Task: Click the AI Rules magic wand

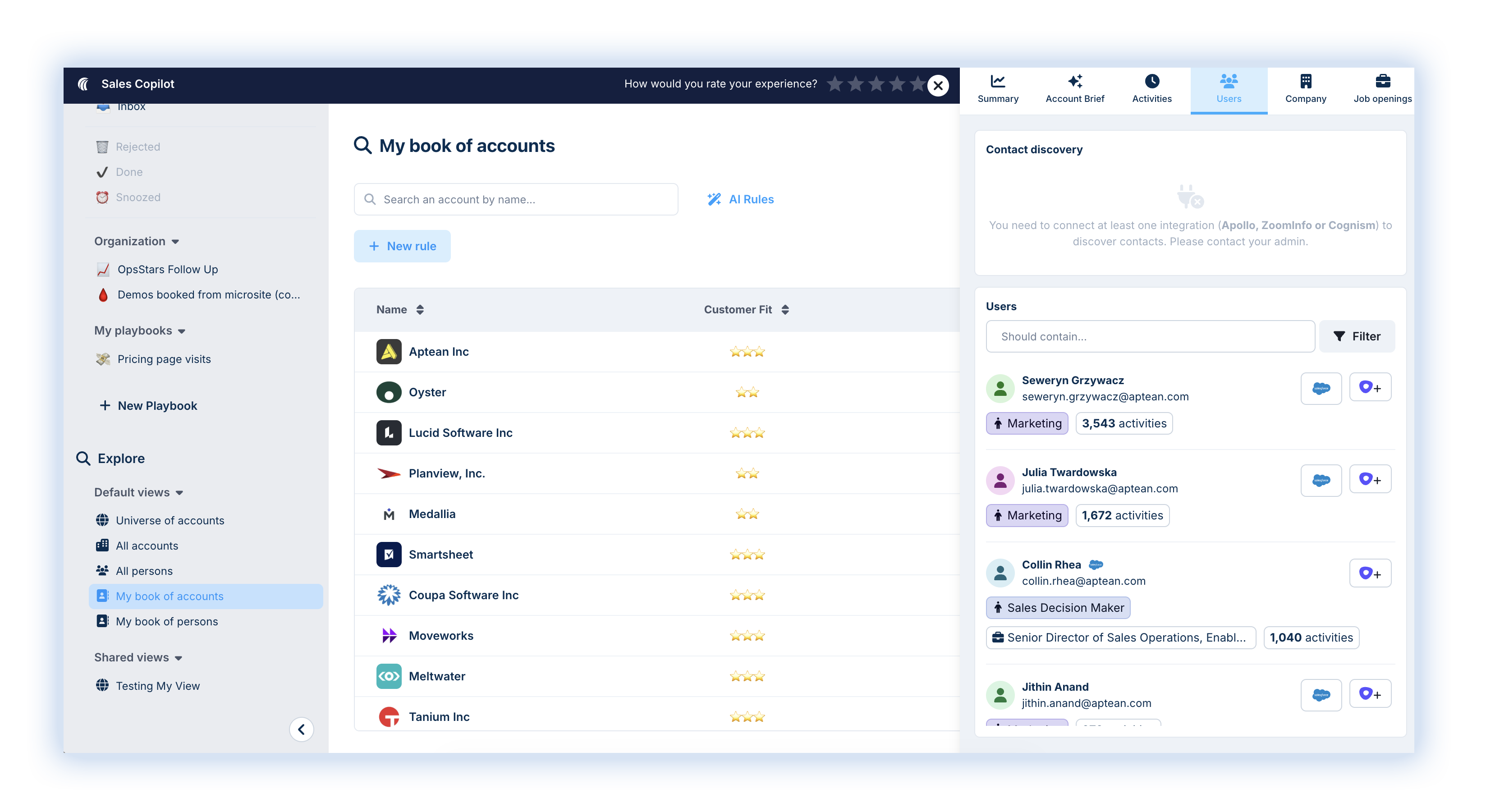Action: [x=714, y=199]
